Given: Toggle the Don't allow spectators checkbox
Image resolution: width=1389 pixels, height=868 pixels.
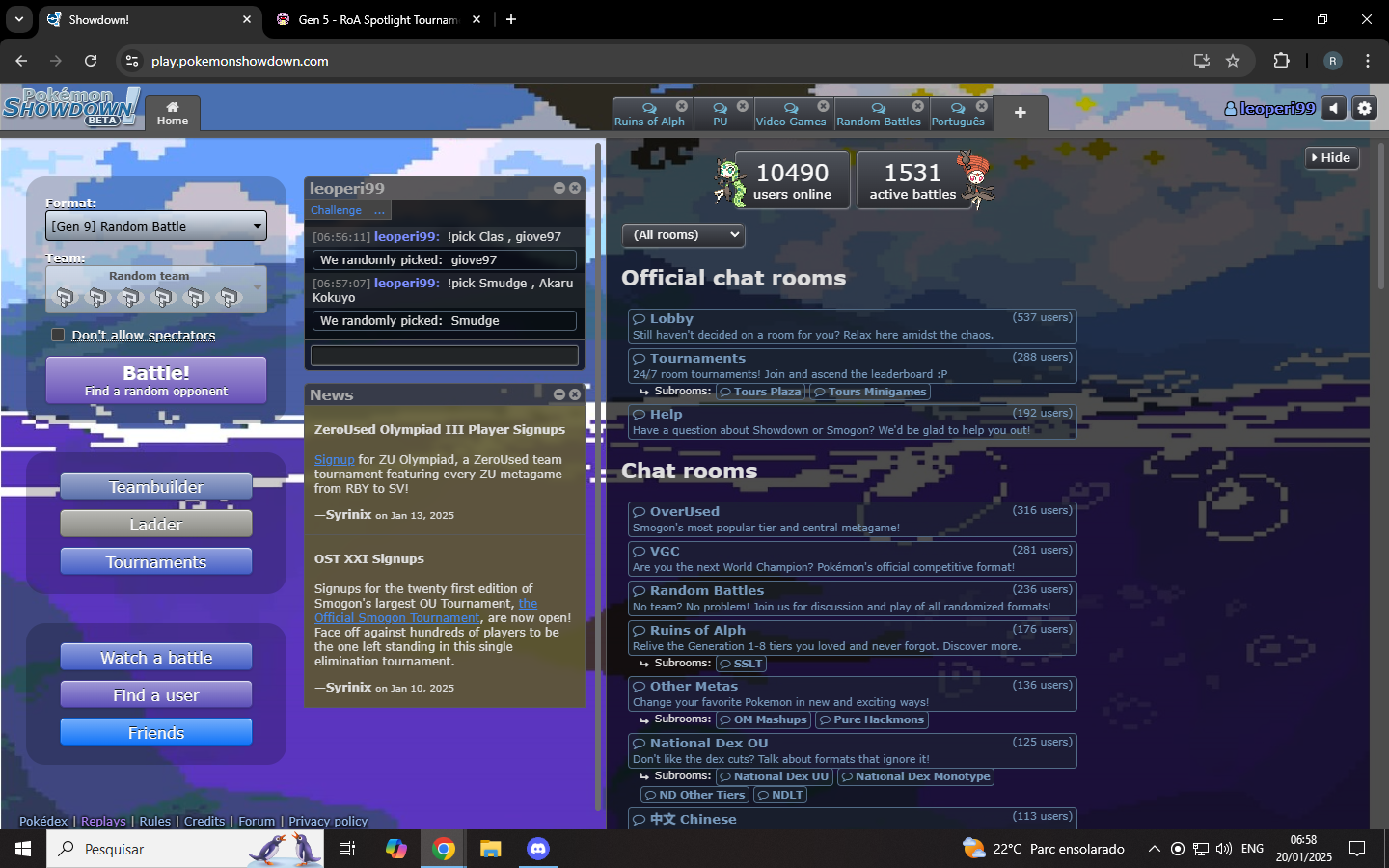Looking at the screenshot, I should [x=58, y=335].
